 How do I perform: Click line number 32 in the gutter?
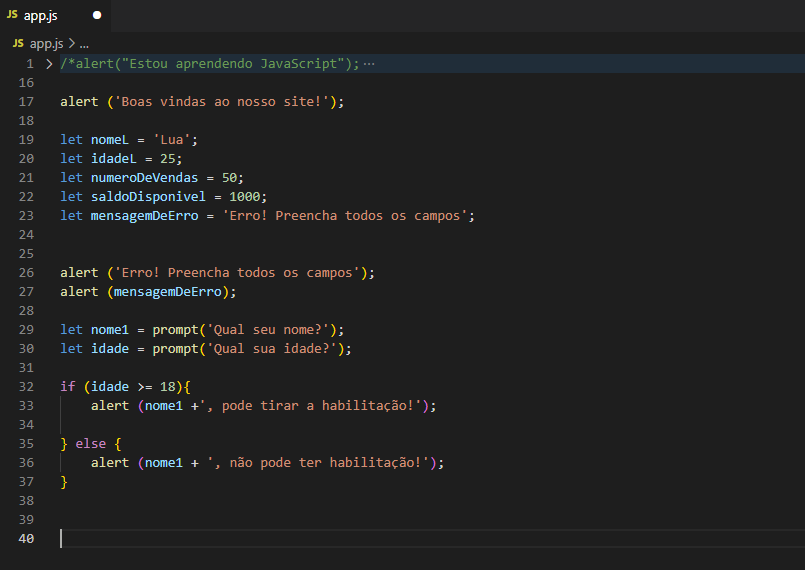tap(26, 387)
